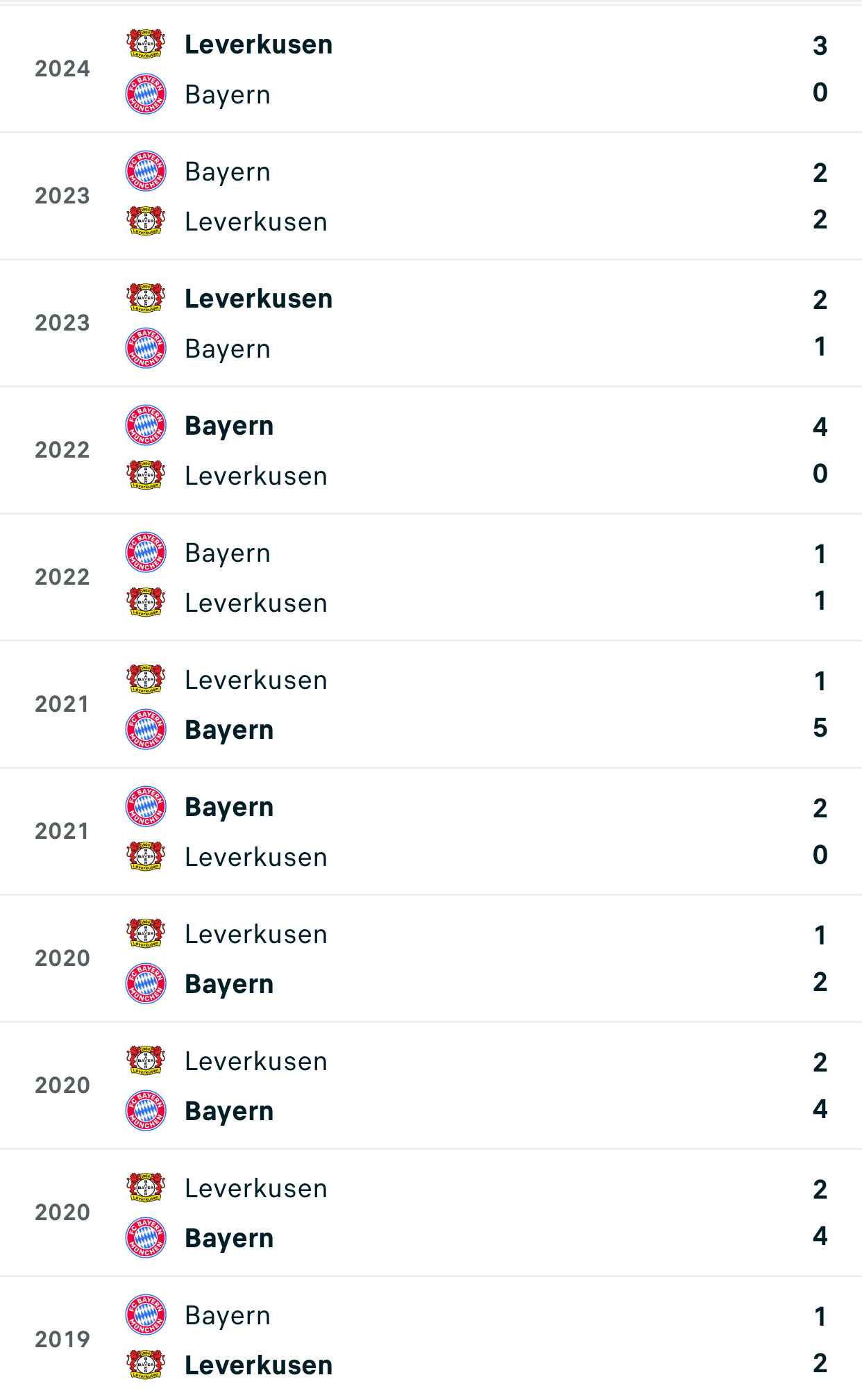
Task: Tap Leverkusen's score of 3 in 2024
Action: coord(820,46)
